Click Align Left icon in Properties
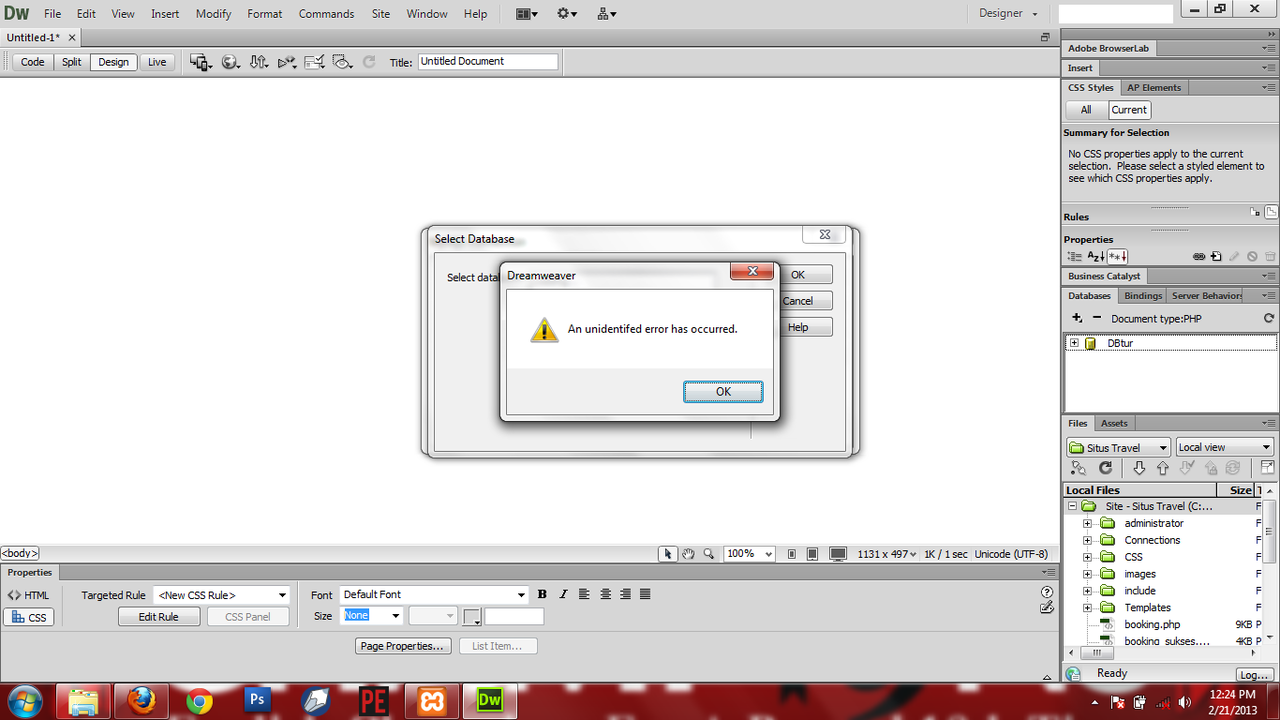This screenshot has height=720, width=1280. pyautogui.click(x=584, y=594)
